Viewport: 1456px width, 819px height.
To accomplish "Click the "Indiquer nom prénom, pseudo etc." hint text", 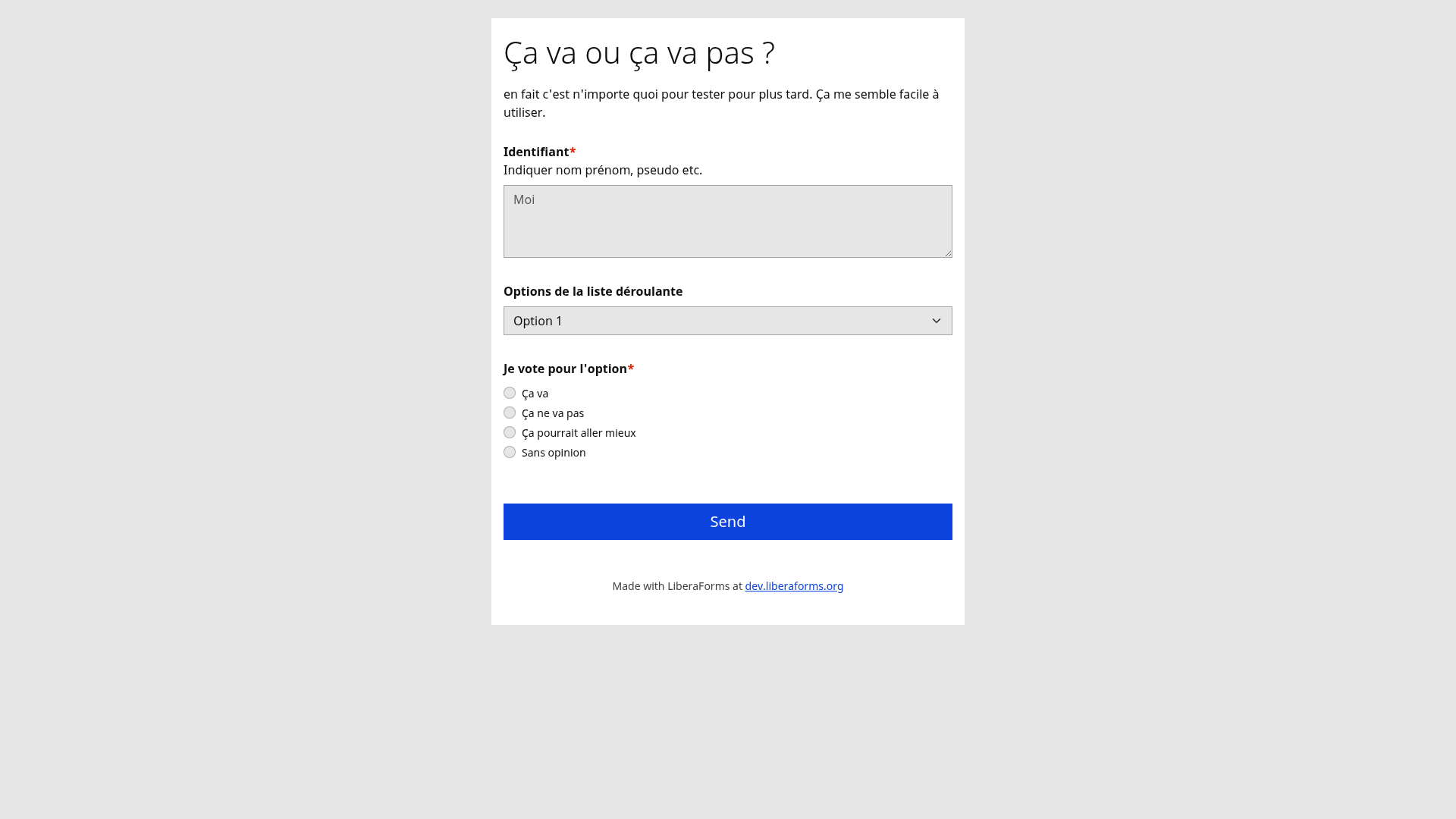I will click(x=603, y=170).
